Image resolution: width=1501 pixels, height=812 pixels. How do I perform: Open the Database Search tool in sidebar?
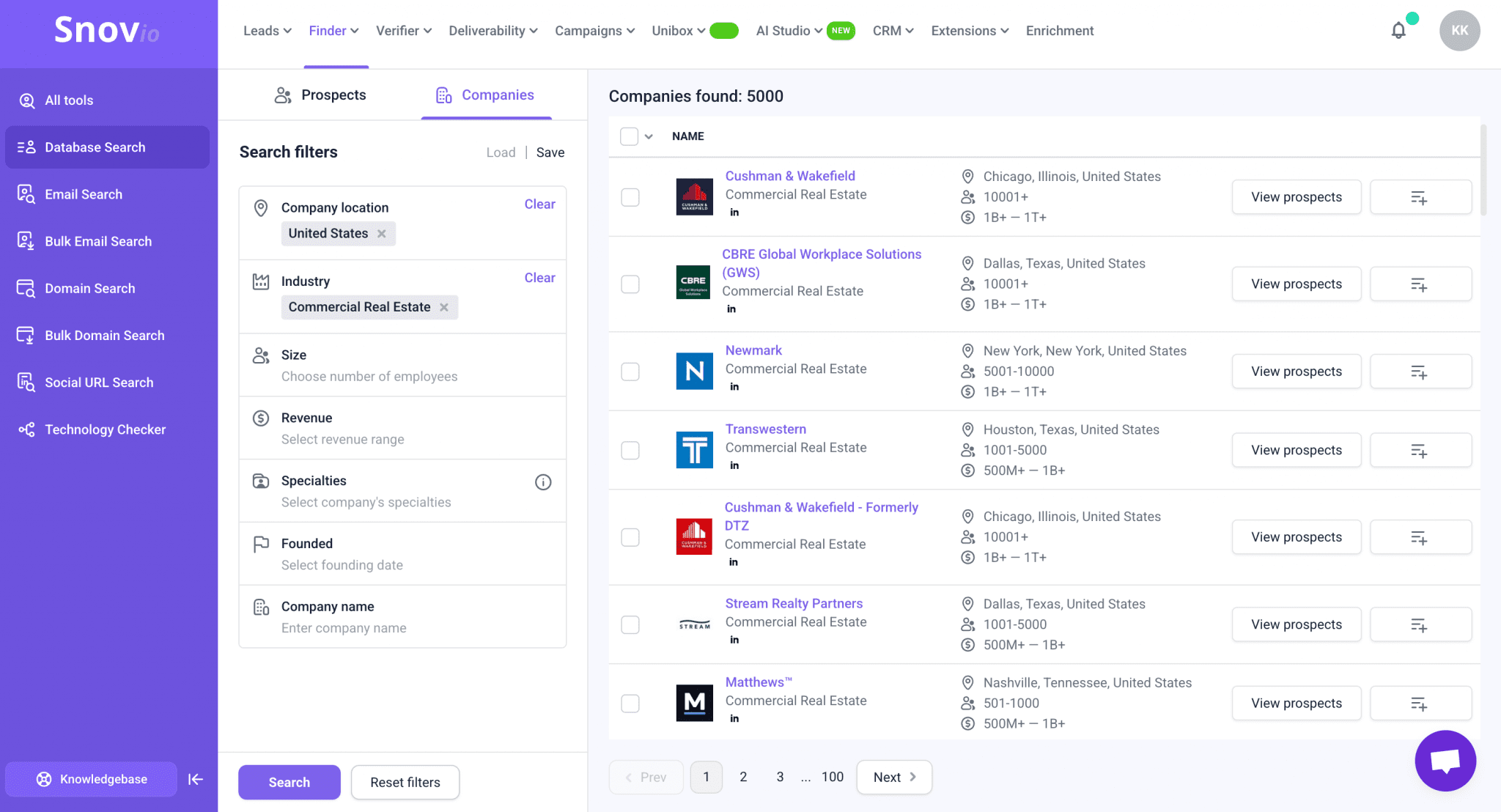click(x=95, y=147)
